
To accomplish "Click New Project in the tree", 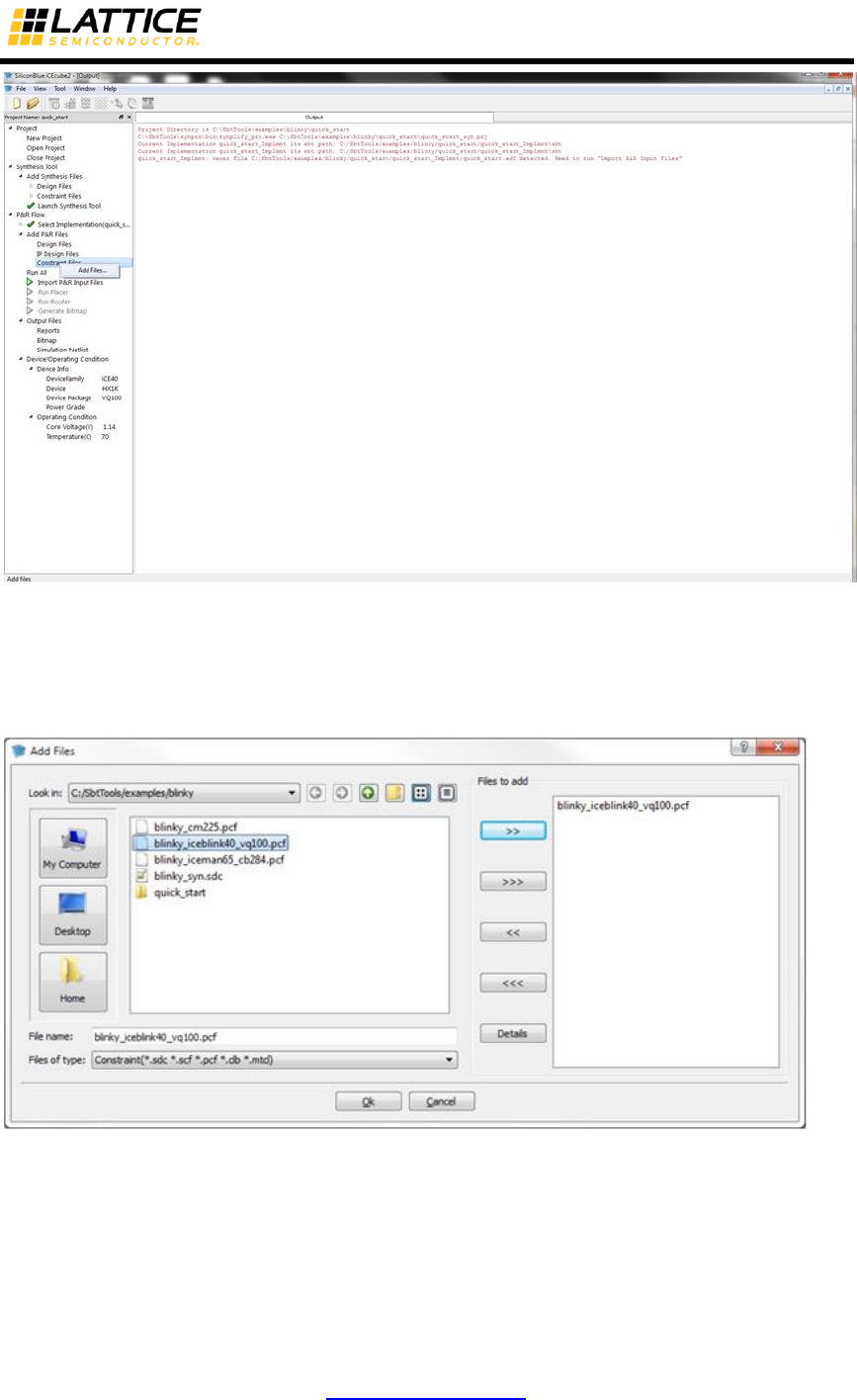I will point(44,137).
